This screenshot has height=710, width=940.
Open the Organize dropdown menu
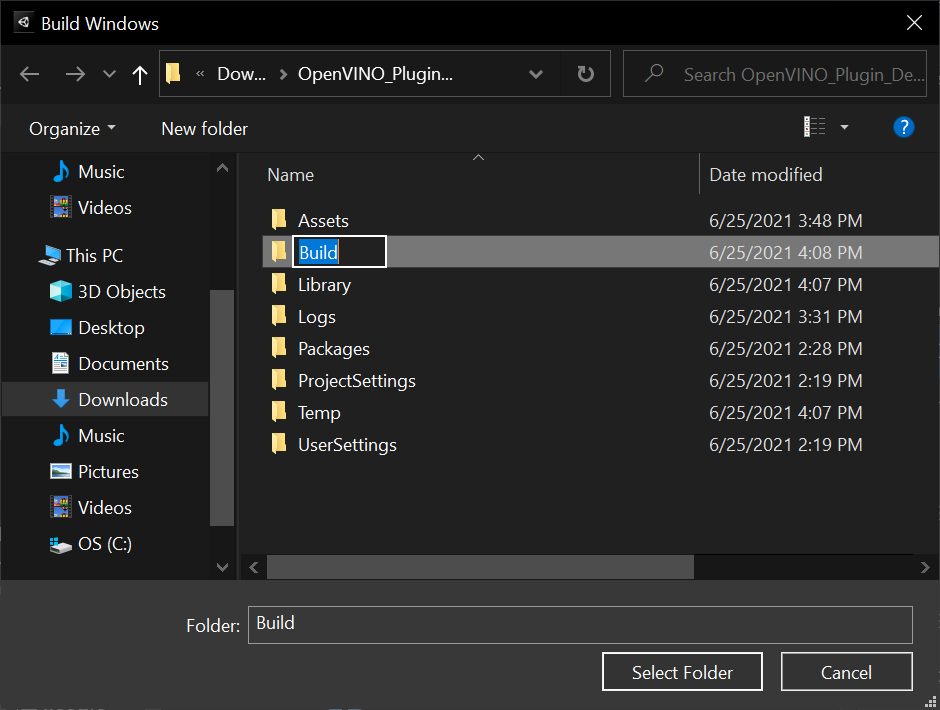[x=72, y=129]
